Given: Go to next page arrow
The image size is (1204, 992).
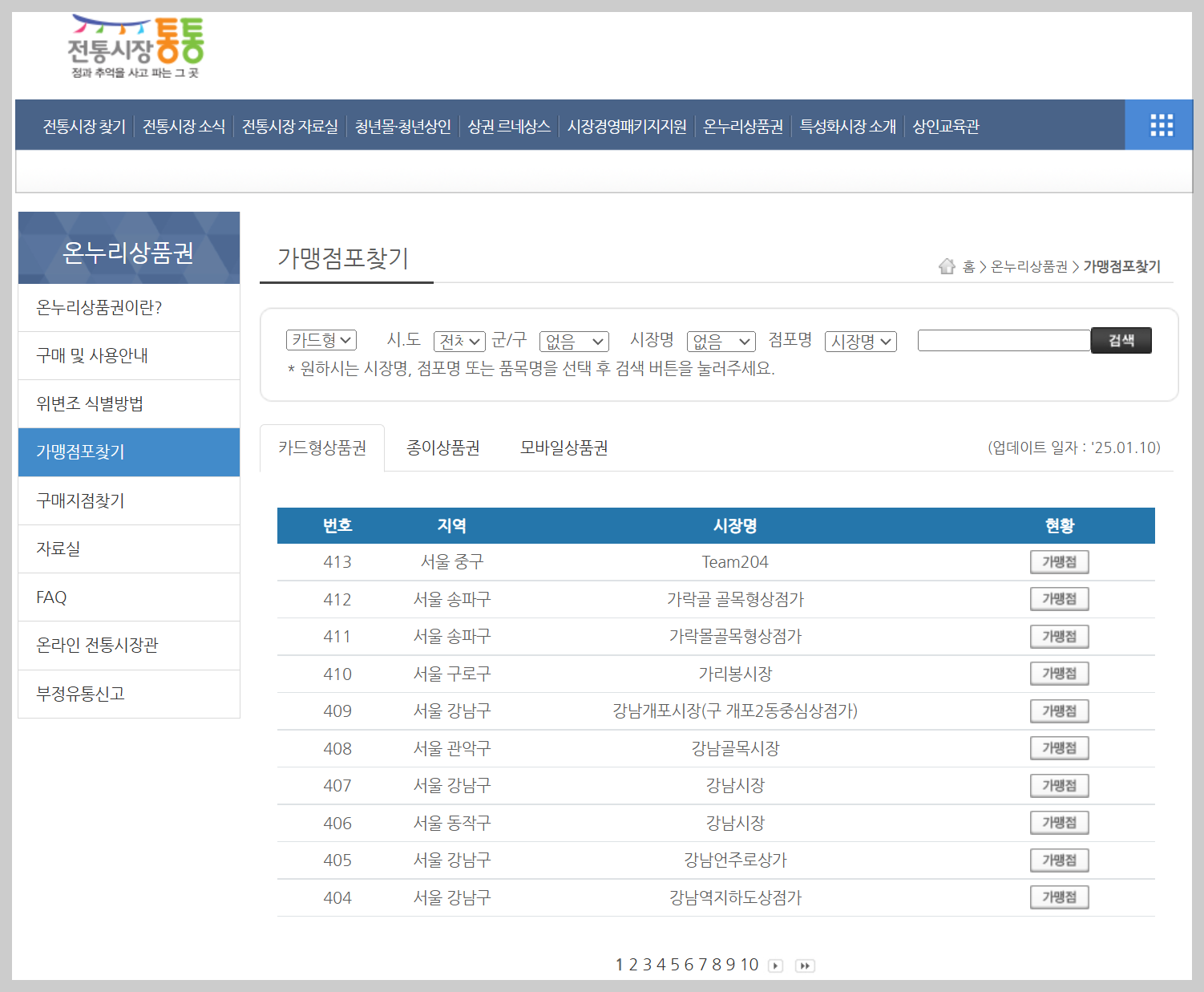Looking at the screenshot, I should click(775, 966).
